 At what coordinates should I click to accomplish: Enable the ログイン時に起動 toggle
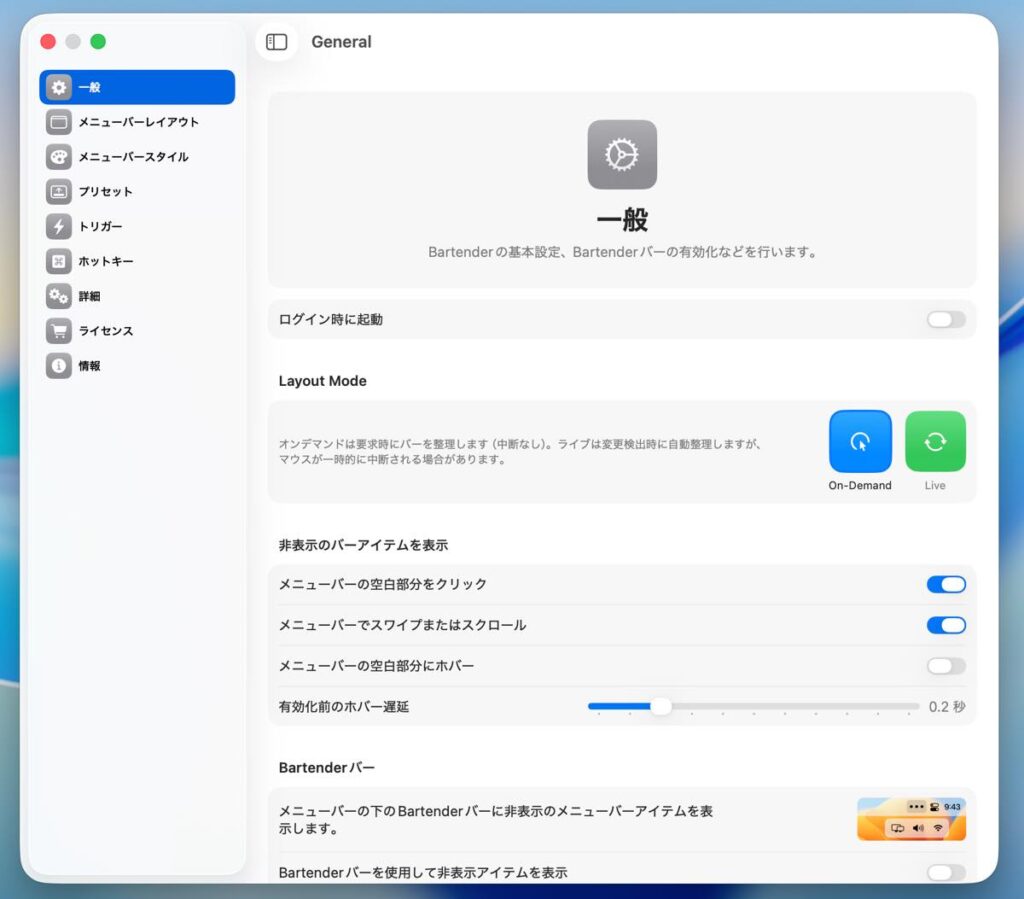tap(945, 320)
